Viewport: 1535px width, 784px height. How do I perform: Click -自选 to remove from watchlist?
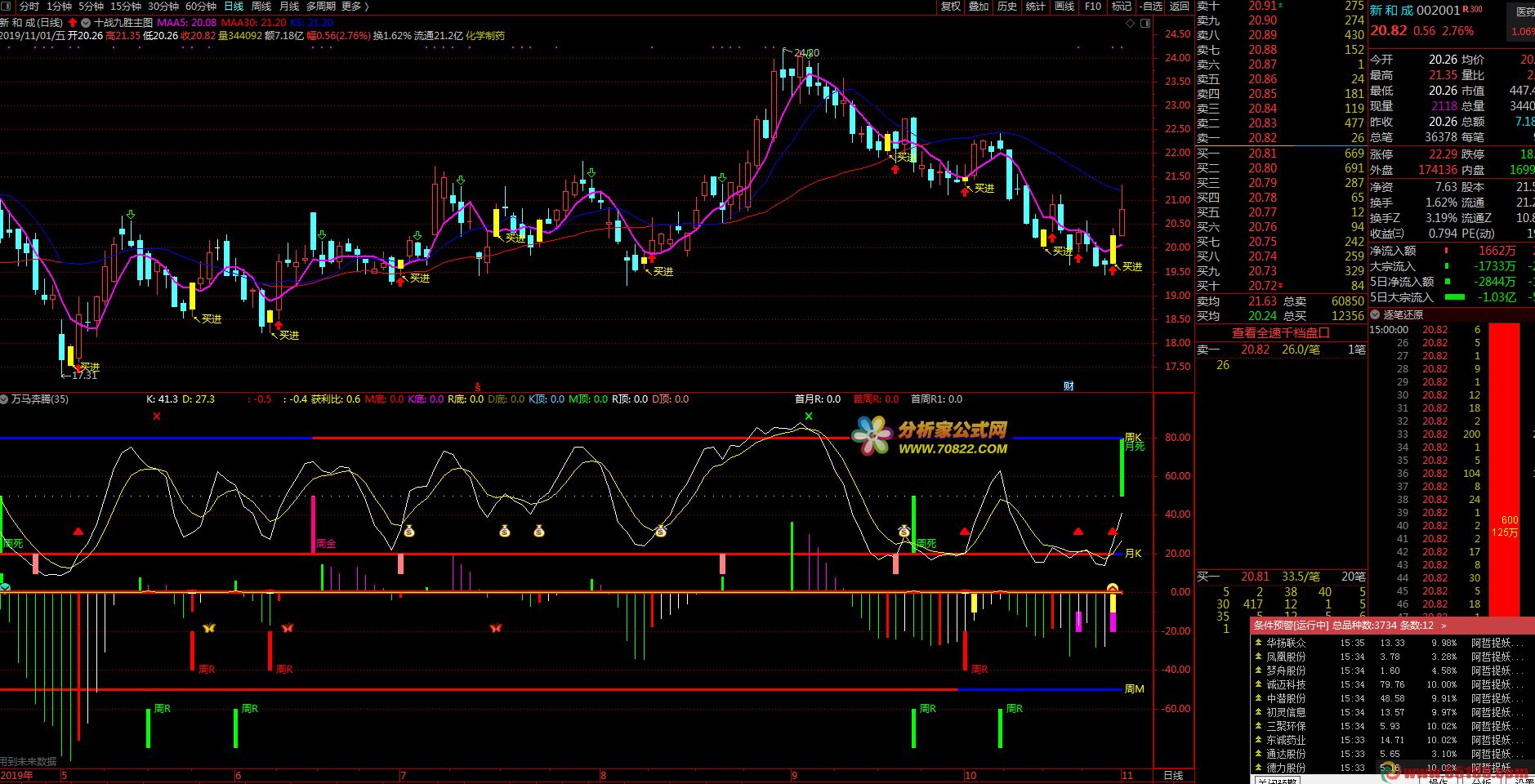(1150, 6)
